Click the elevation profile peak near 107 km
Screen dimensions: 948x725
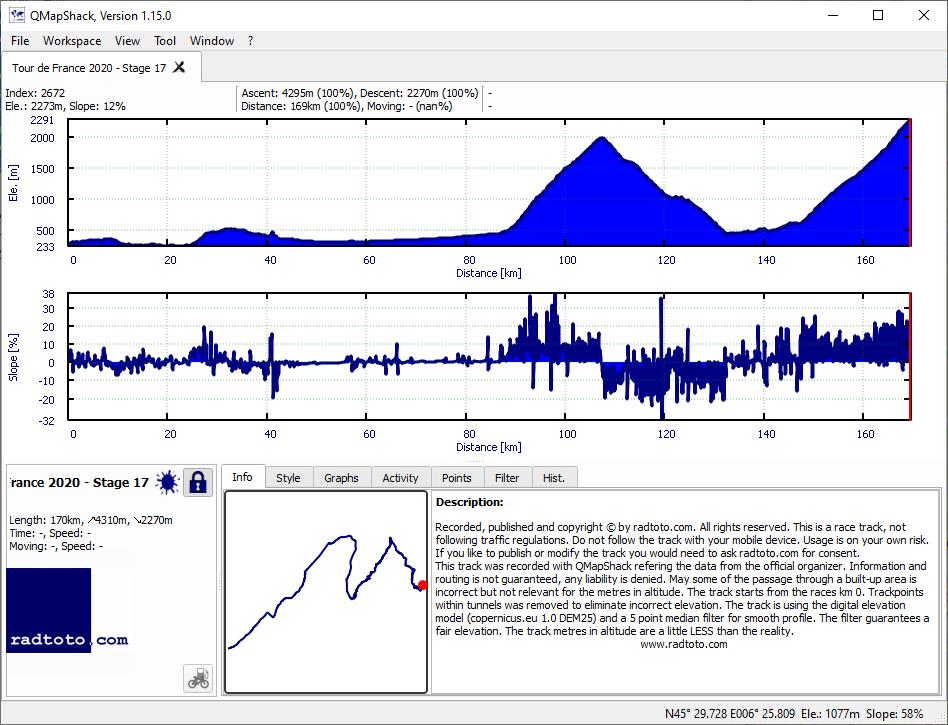(x=602, y=138)
